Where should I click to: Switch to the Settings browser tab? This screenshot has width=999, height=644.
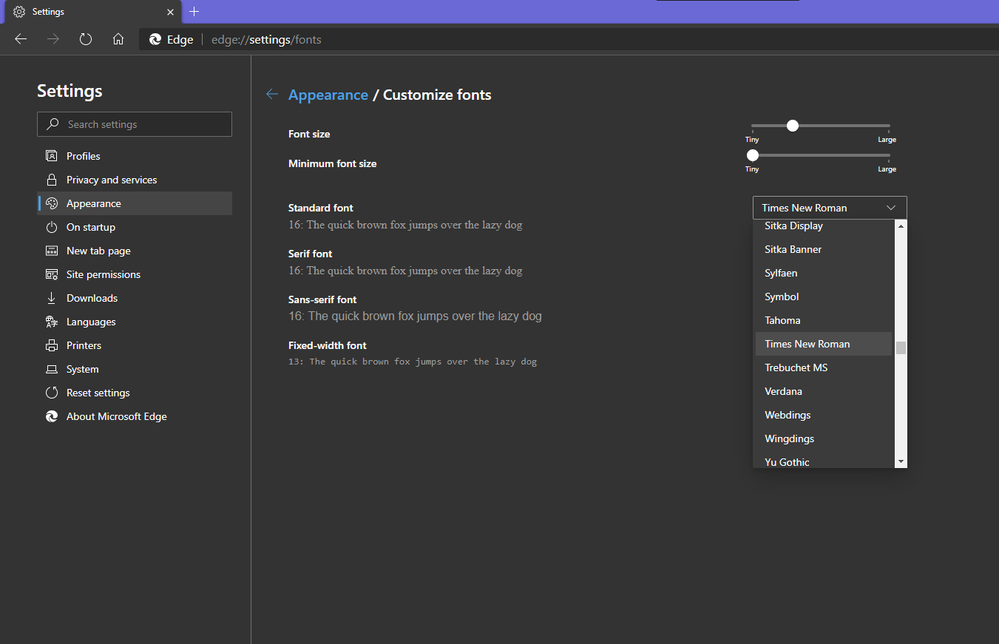tap(90, 11)
